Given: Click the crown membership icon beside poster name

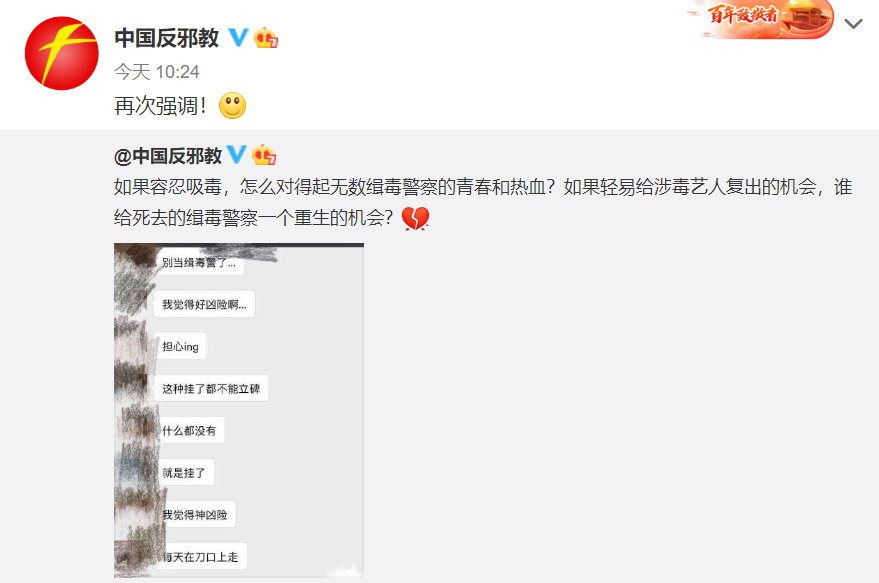Looking at the screenshot, I should [x=266, y=38].
